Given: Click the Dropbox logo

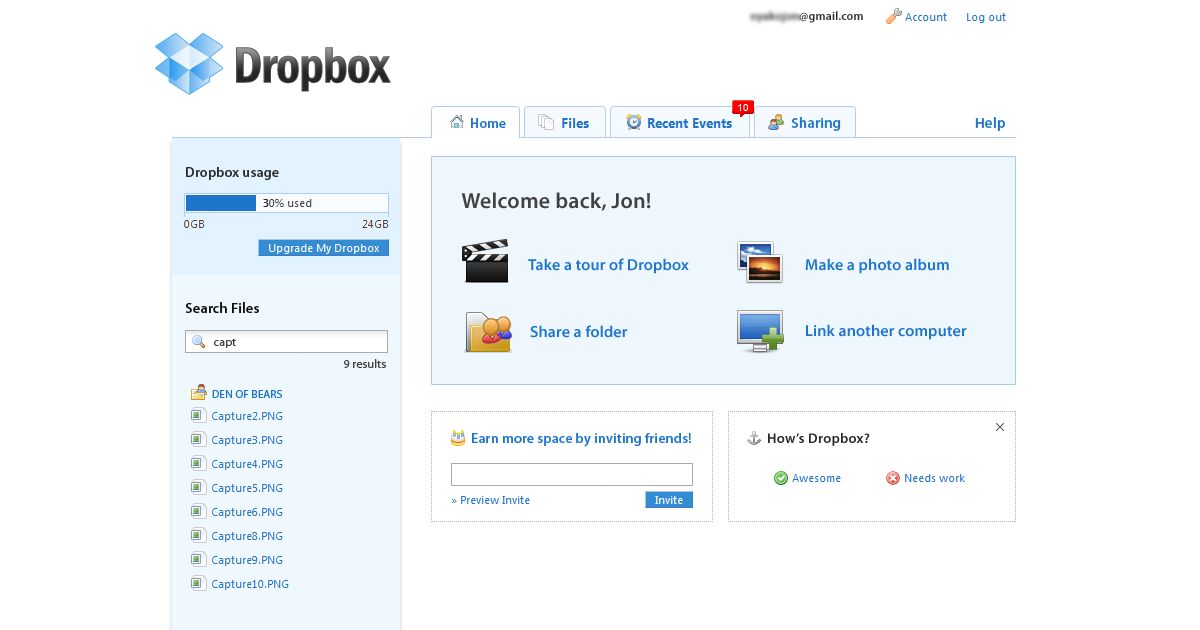Looking at the screenshot, I should coord(272,63).
